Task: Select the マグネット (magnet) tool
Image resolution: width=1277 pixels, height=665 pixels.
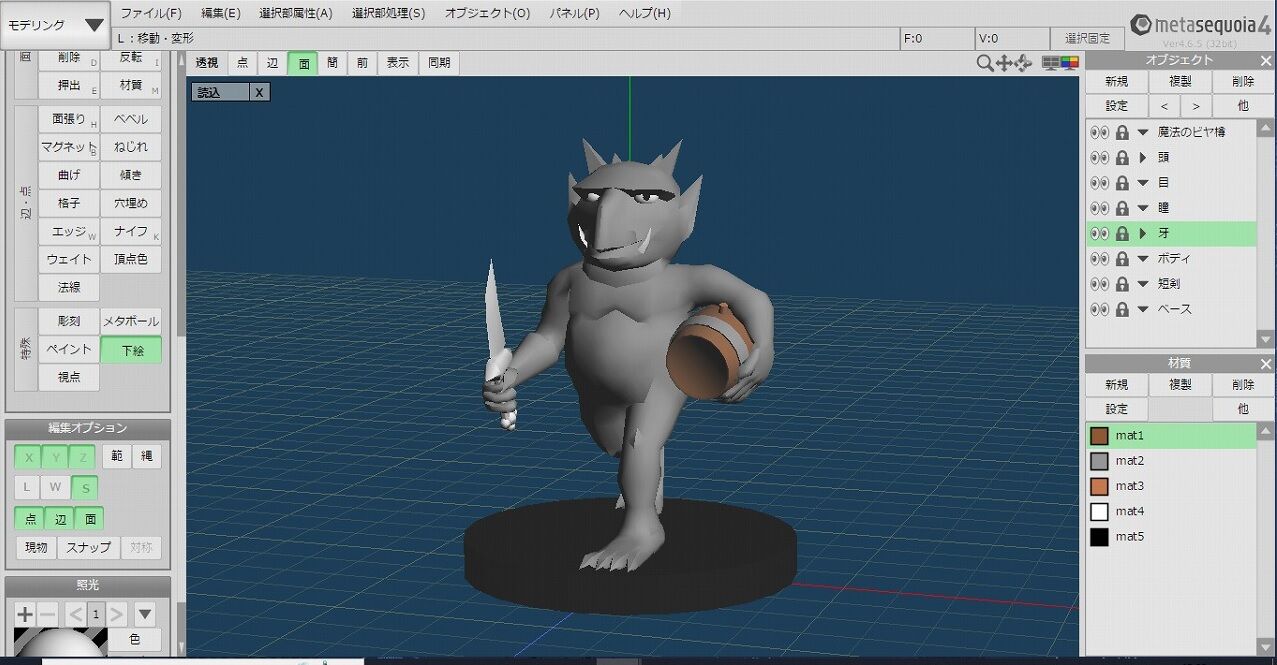Action: tap(69, 147)
